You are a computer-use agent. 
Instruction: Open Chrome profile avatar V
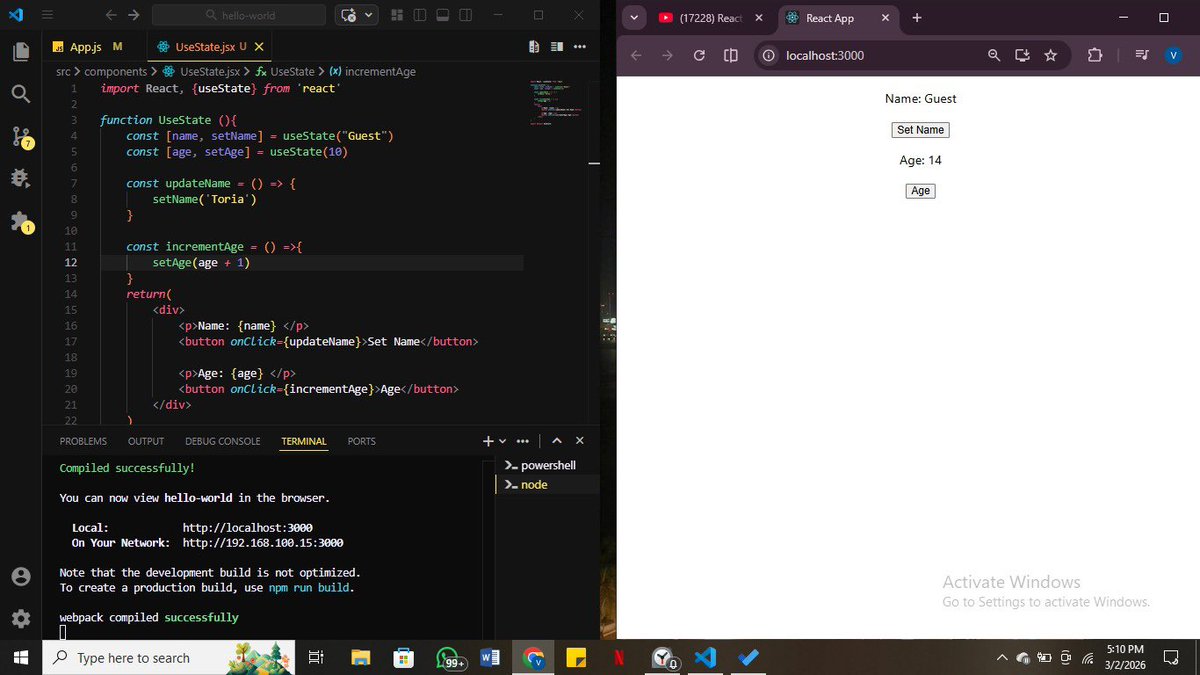click(1173, 56)
